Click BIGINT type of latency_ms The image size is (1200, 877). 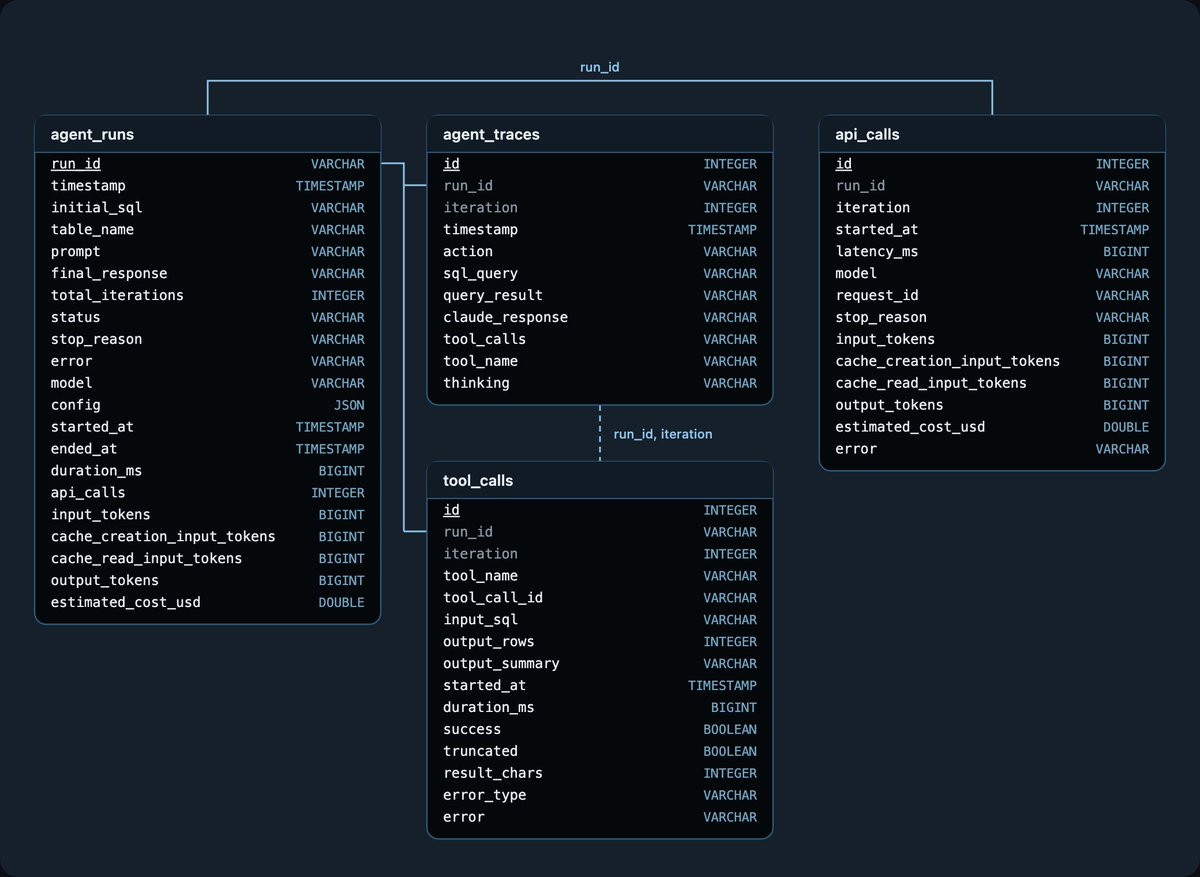point(1126,252)
